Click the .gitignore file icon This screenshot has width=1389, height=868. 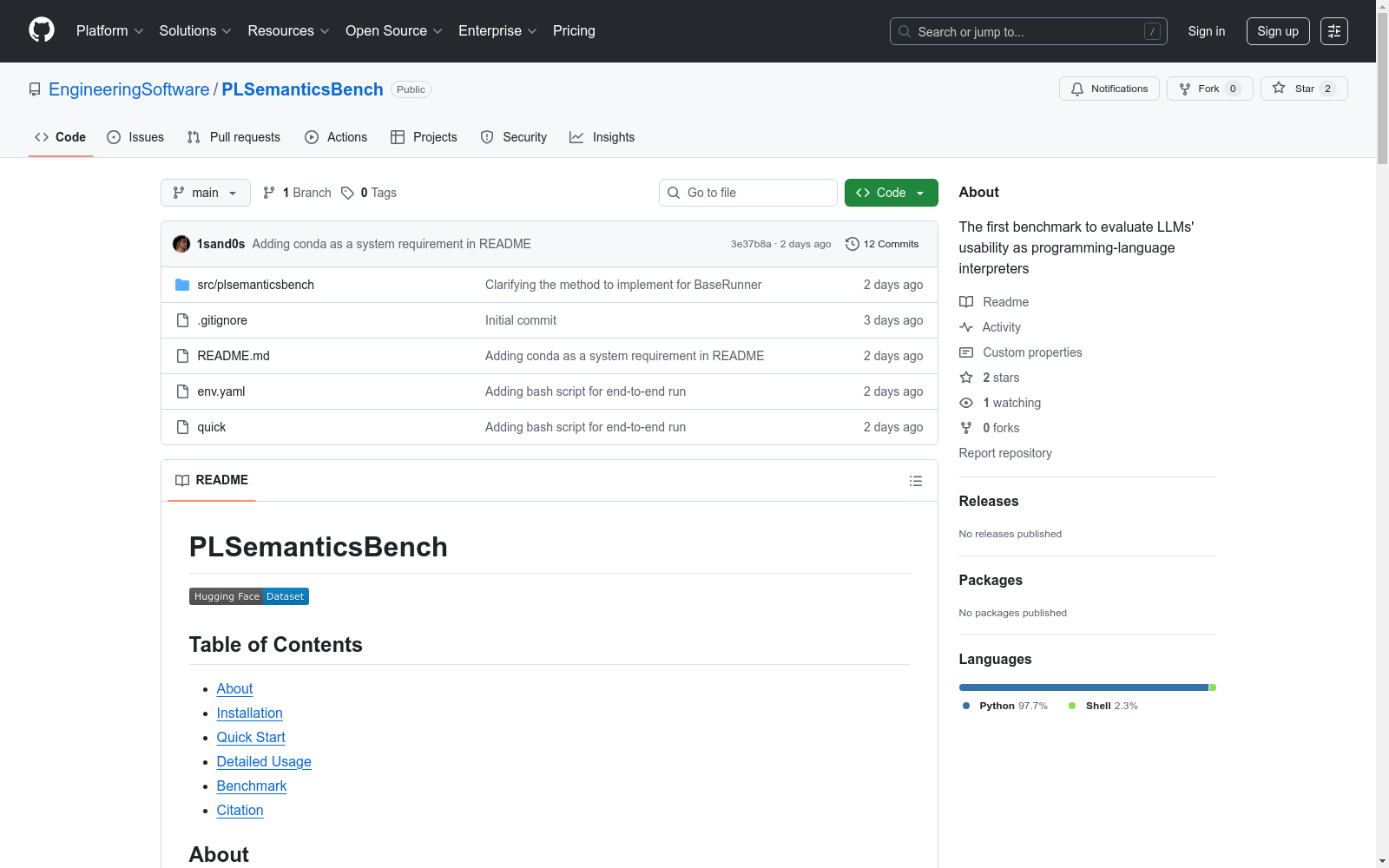point(182,320)
